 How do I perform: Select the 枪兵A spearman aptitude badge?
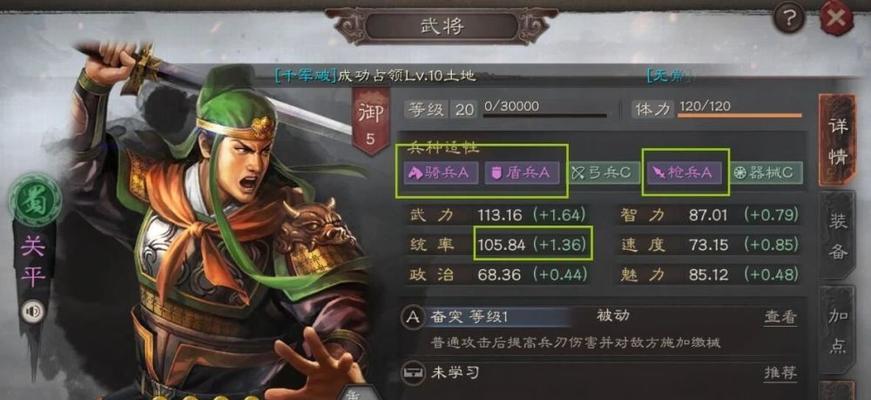click(684, 173)
